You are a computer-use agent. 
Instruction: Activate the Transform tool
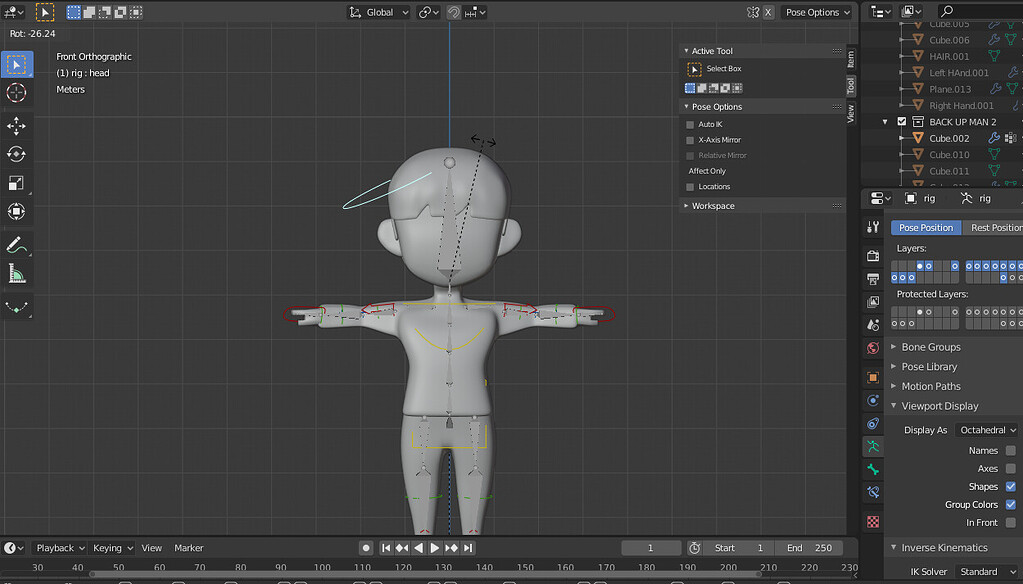[16, 211]
